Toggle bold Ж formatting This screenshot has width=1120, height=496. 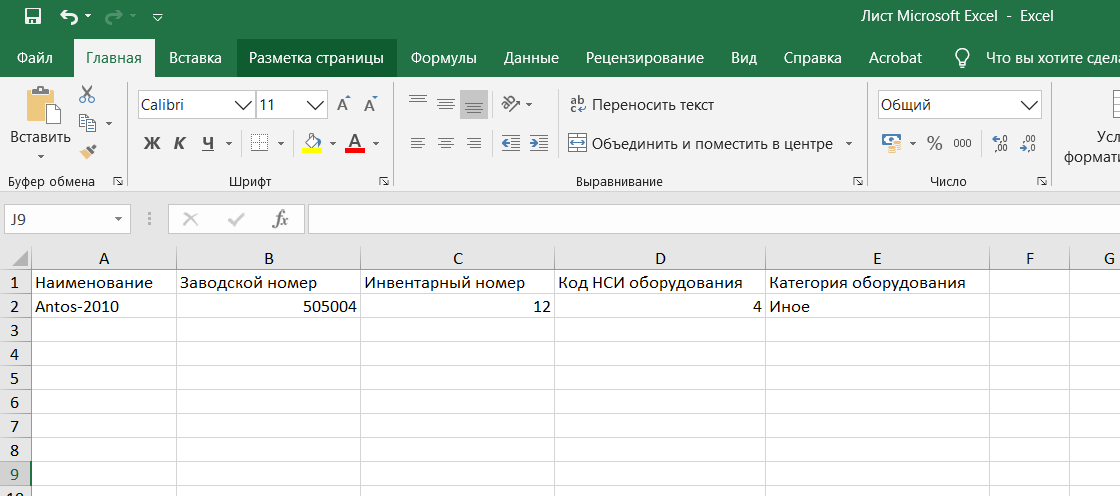point(151,144)
